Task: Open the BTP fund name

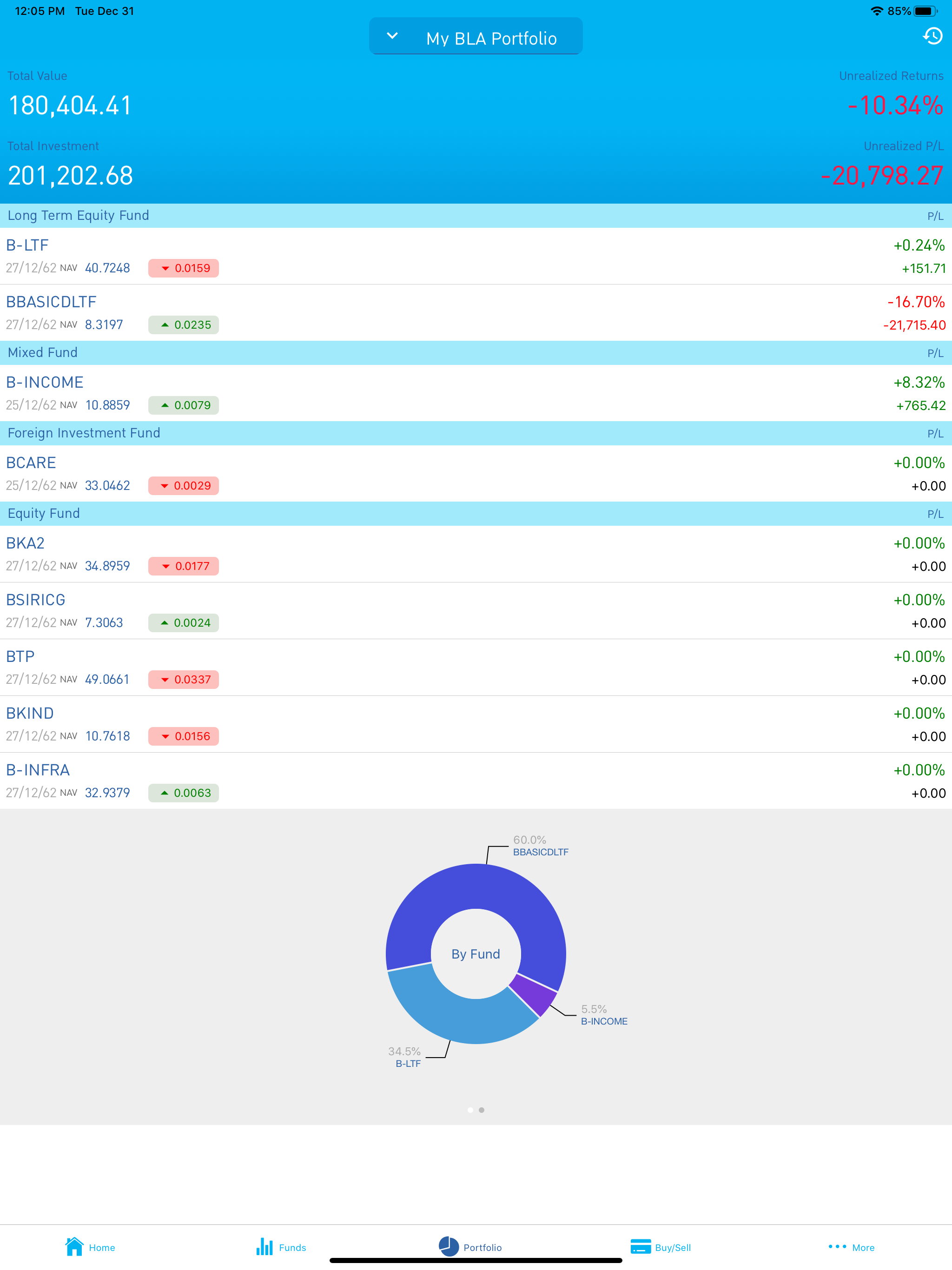Action: pos(20,656)
